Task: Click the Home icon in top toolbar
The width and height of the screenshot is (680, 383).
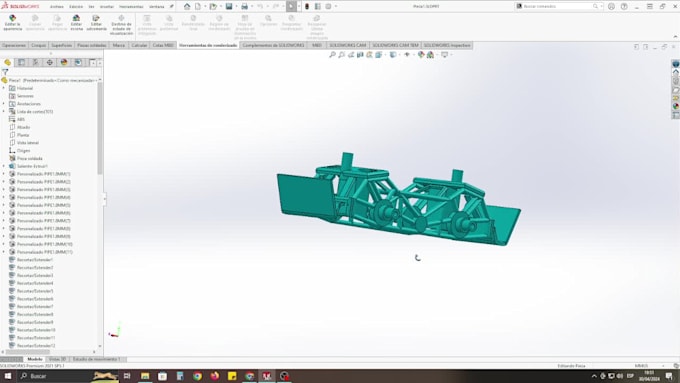Action: pyautogui.click(x=187, y=6)
